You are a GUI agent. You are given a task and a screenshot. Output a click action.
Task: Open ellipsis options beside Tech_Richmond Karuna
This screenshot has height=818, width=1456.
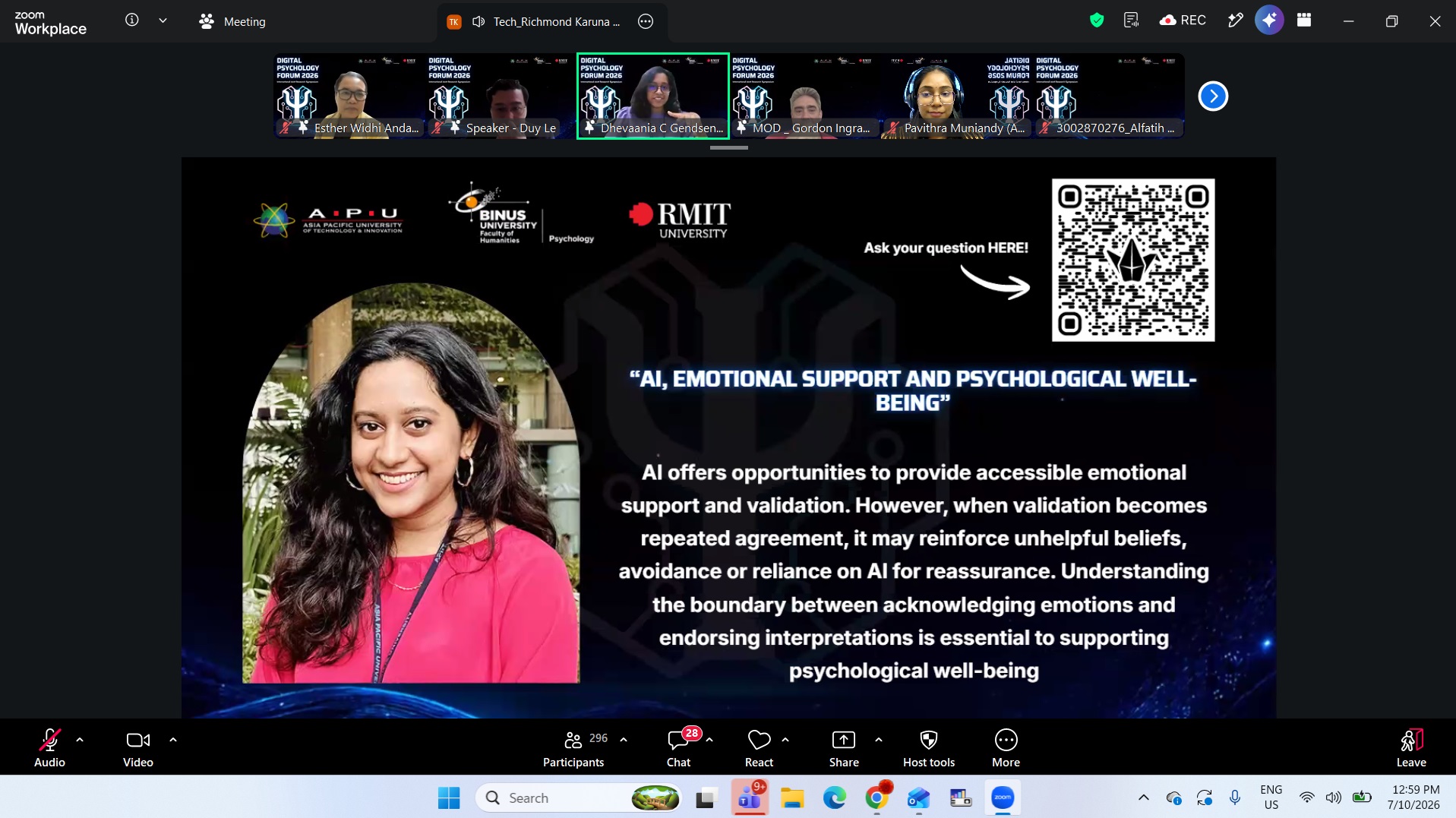646,21
